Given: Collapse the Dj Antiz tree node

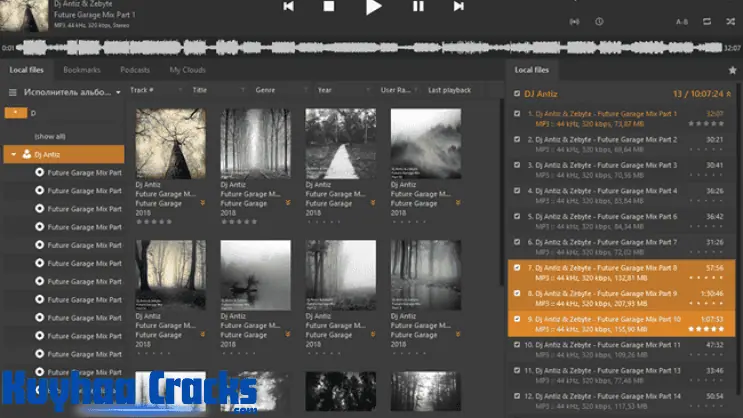Looking at the screenshot, I should (x=12, y=154).
